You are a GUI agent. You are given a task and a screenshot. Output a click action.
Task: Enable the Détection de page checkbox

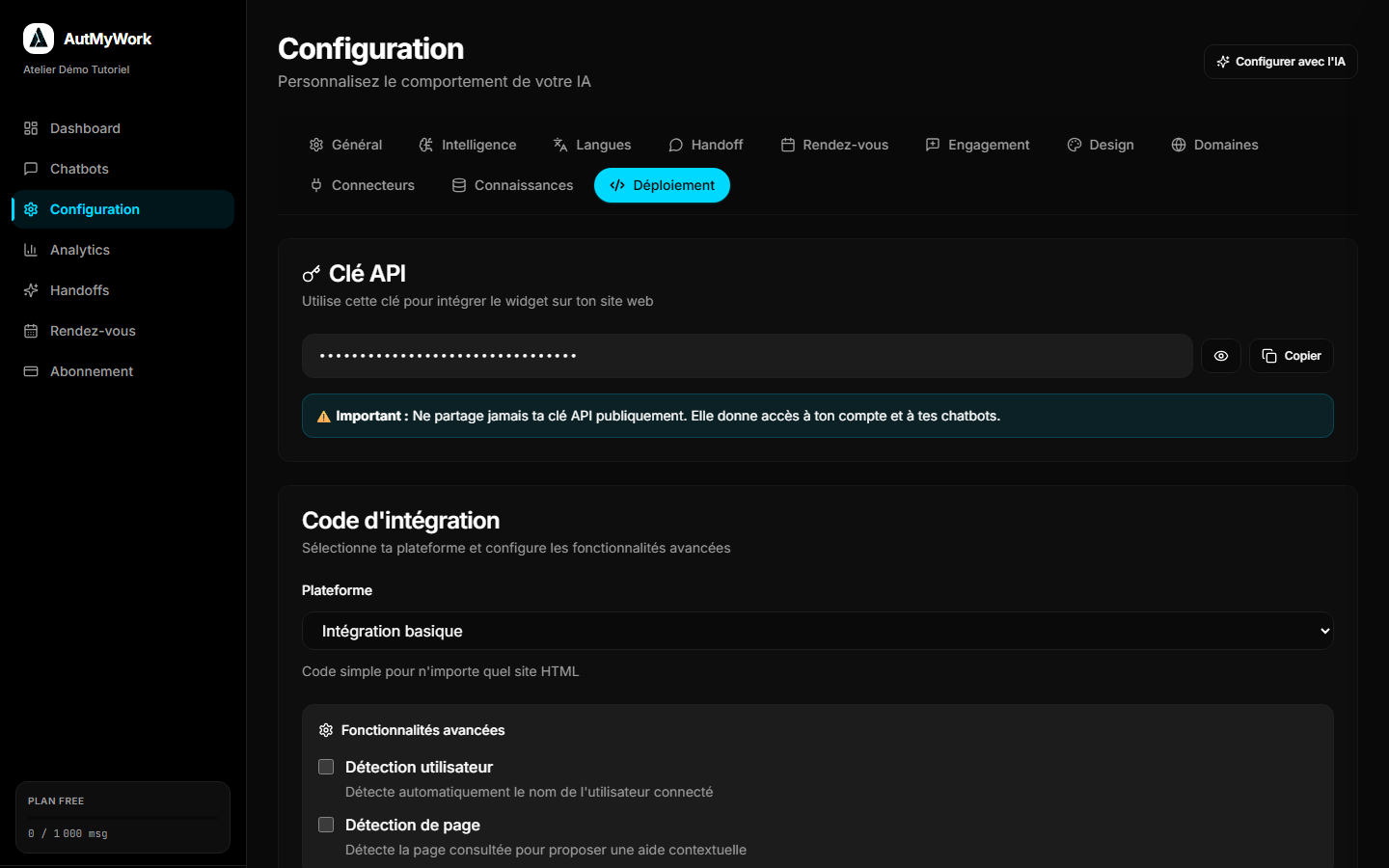(326, 825)
